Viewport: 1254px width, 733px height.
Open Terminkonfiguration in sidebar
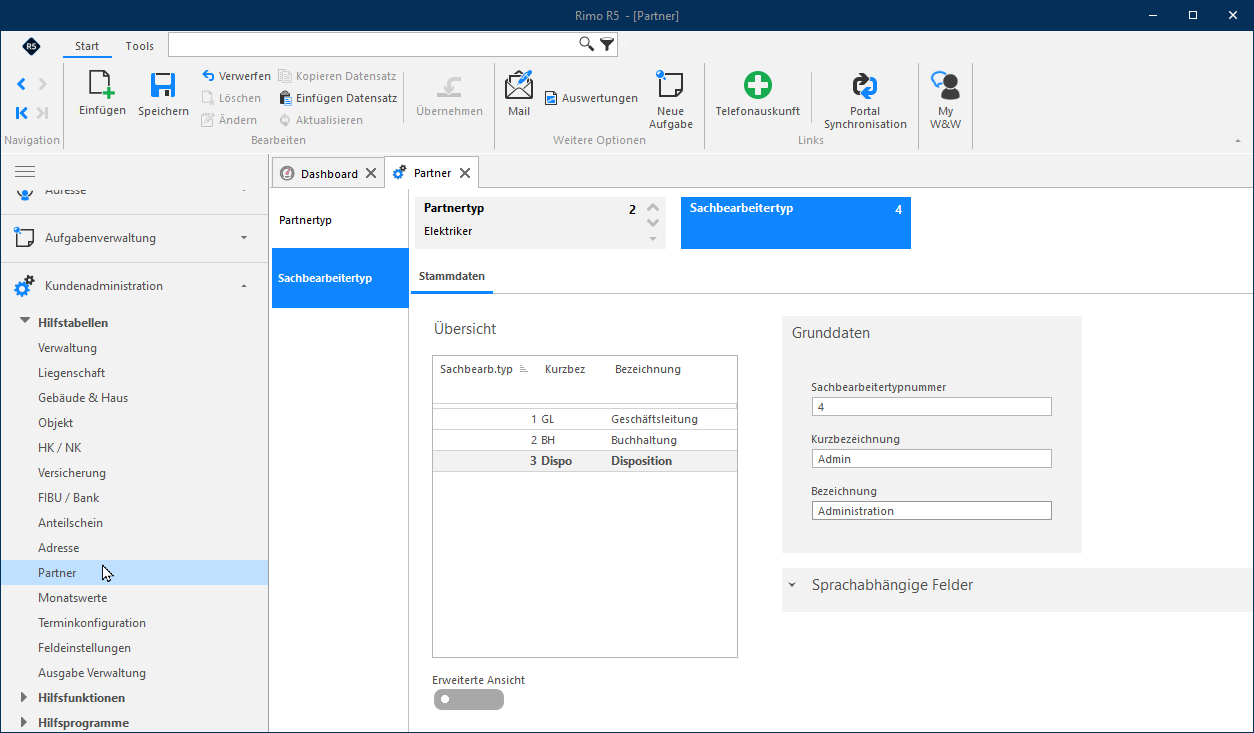point(92,623)
